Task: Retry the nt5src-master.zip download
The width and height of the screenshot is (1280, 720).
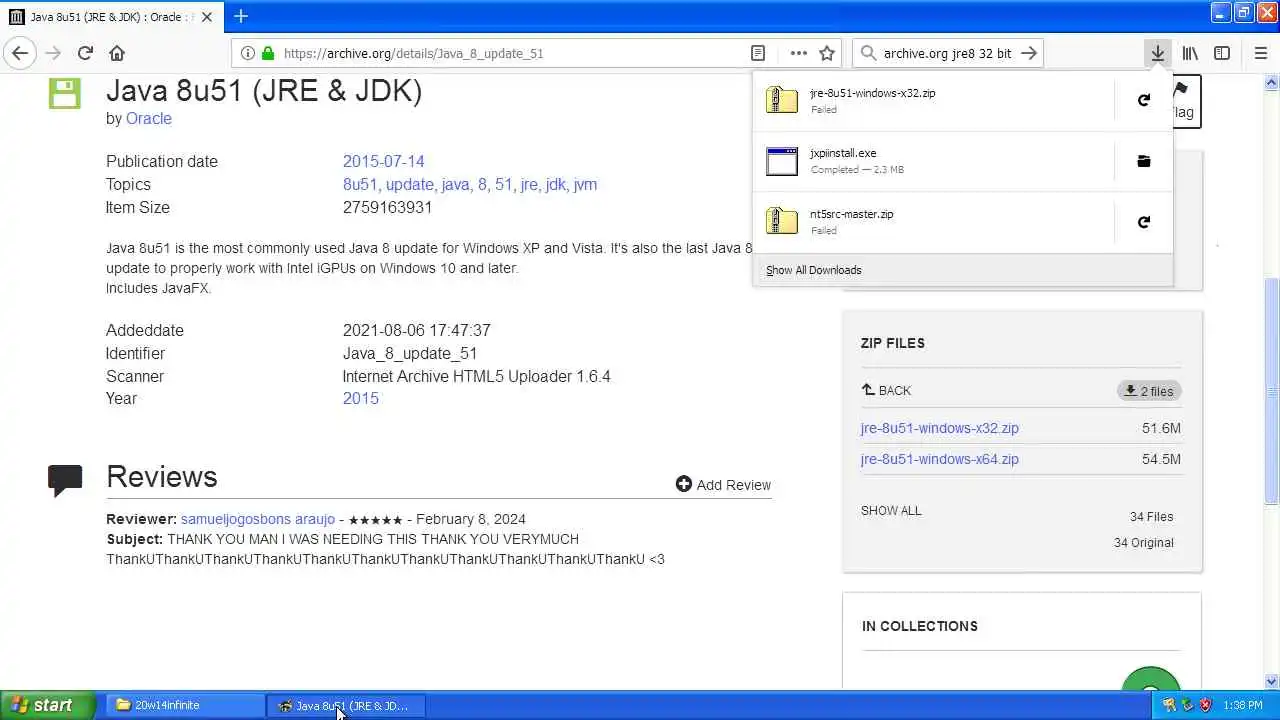Action: [1144, 222]
